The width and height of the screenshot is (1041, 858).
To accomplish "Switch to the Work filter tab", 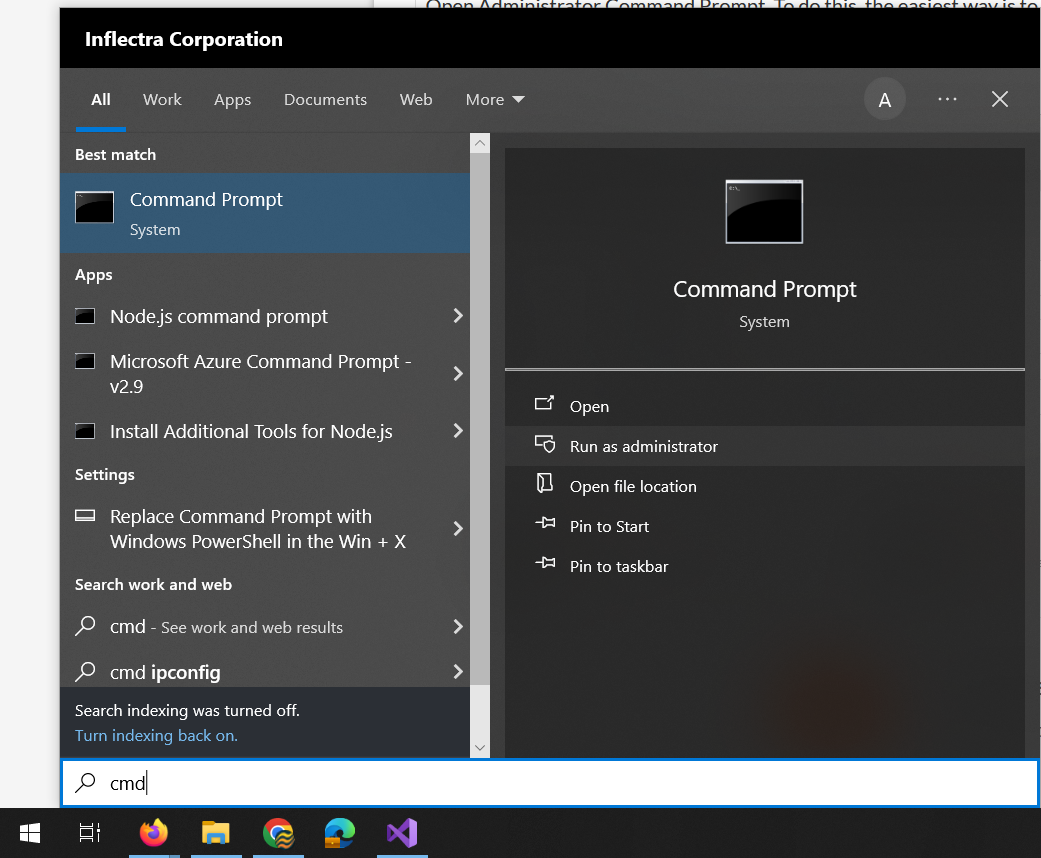I will tap(162, 100).
